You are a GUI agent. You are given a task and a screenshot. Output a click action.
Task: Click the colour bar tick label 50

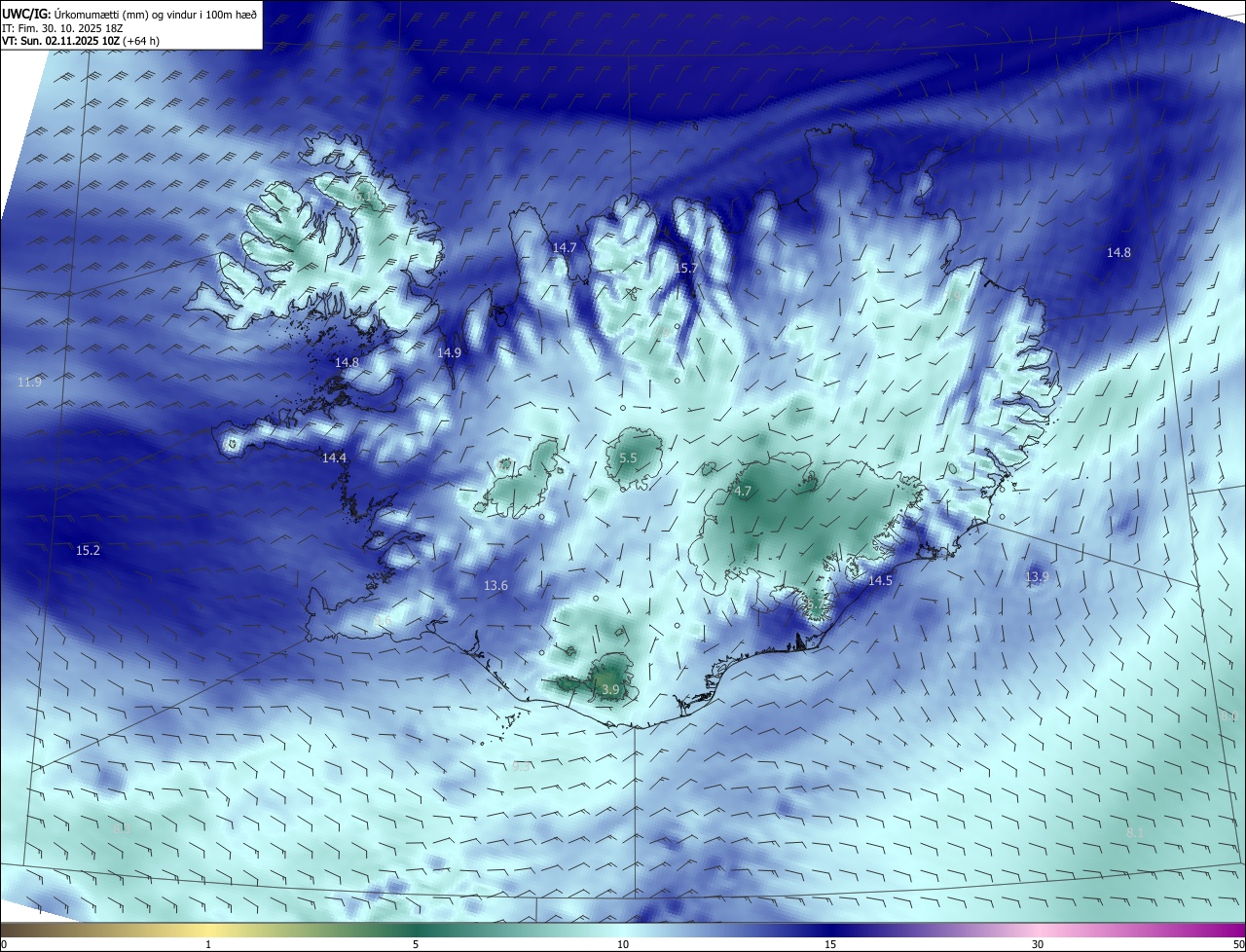pos(1238,944)
